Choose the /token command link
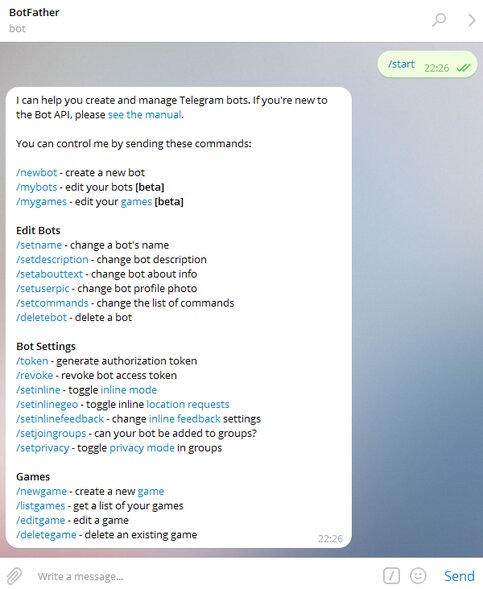Image resolution: width=483 pixels, height=589 pixels. [32, 361]
